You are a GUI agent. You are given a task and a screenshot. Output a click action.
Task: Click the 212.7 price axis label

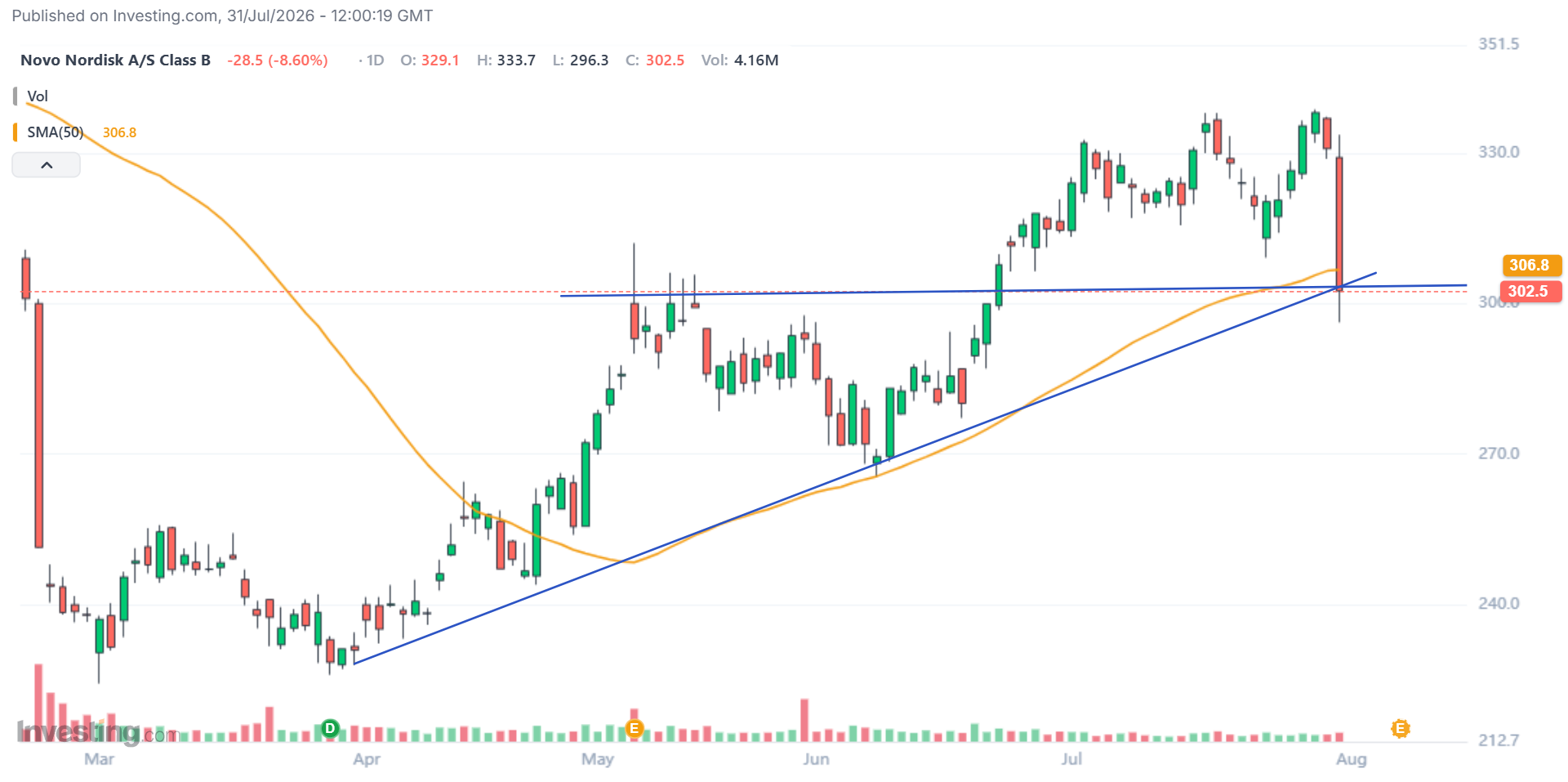tap(1499, 740)
